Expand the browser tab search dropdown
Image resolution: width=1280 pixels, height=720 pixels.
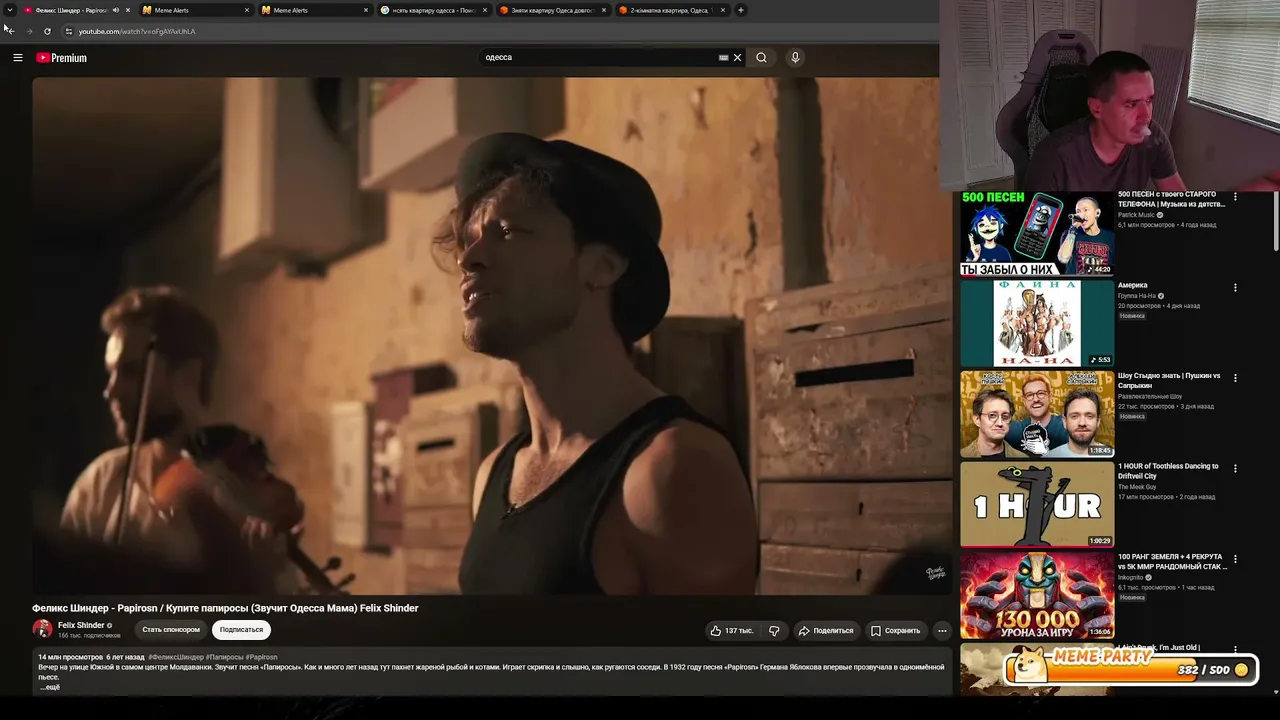coord(10,10)
